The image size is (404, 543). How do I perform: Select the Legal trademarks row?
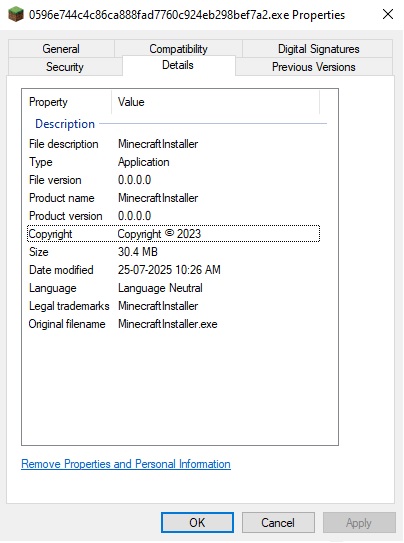tap(174, 306)
